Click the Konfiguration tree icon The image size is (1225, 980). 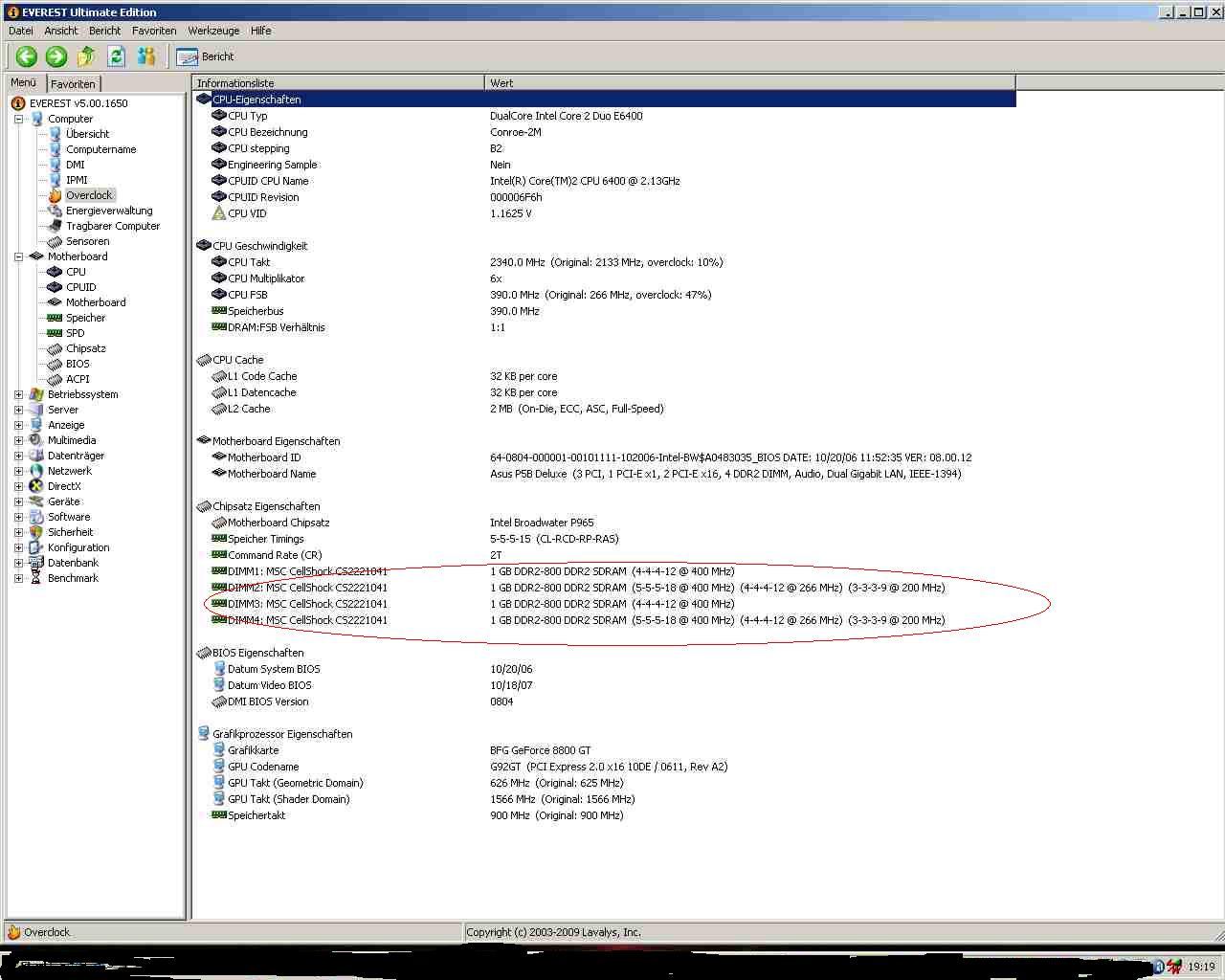36,547
